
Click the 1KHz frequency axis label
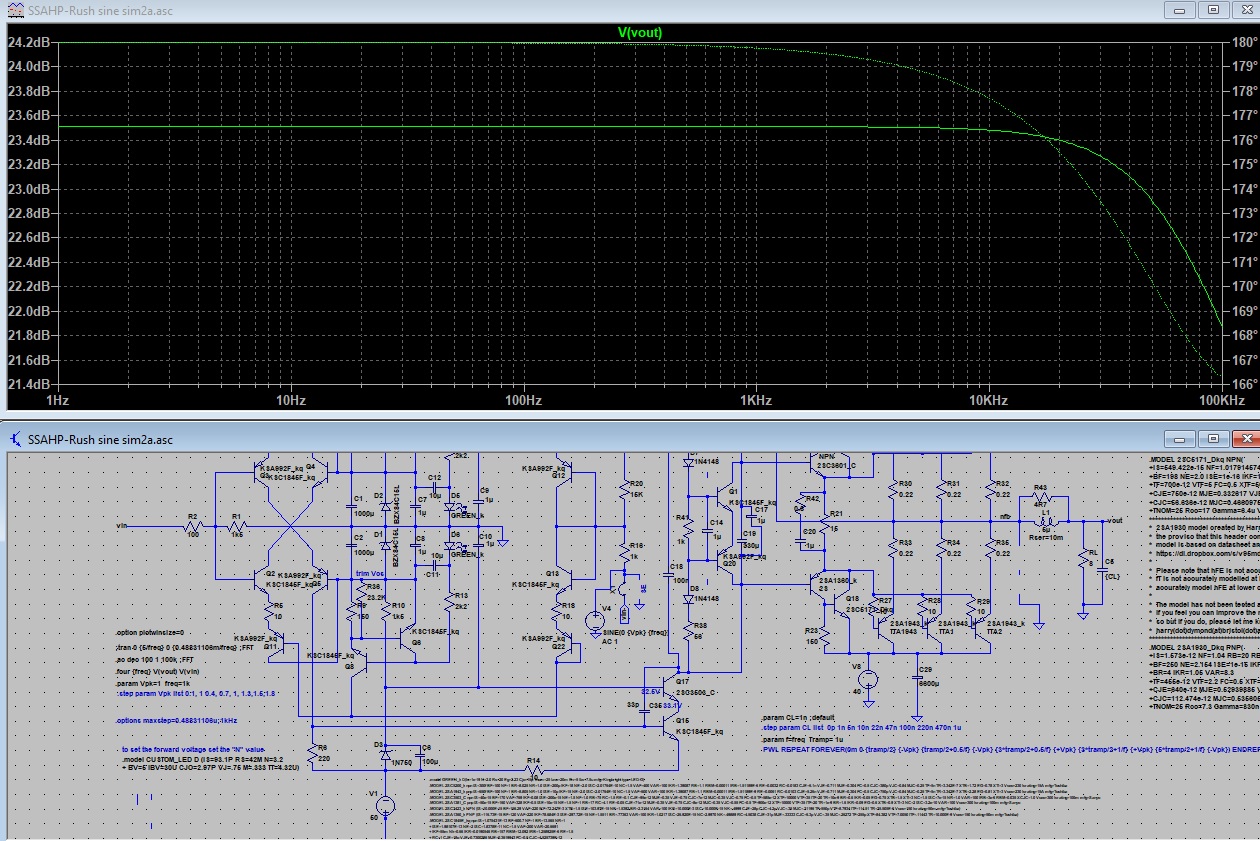click(x=757, y=400)
